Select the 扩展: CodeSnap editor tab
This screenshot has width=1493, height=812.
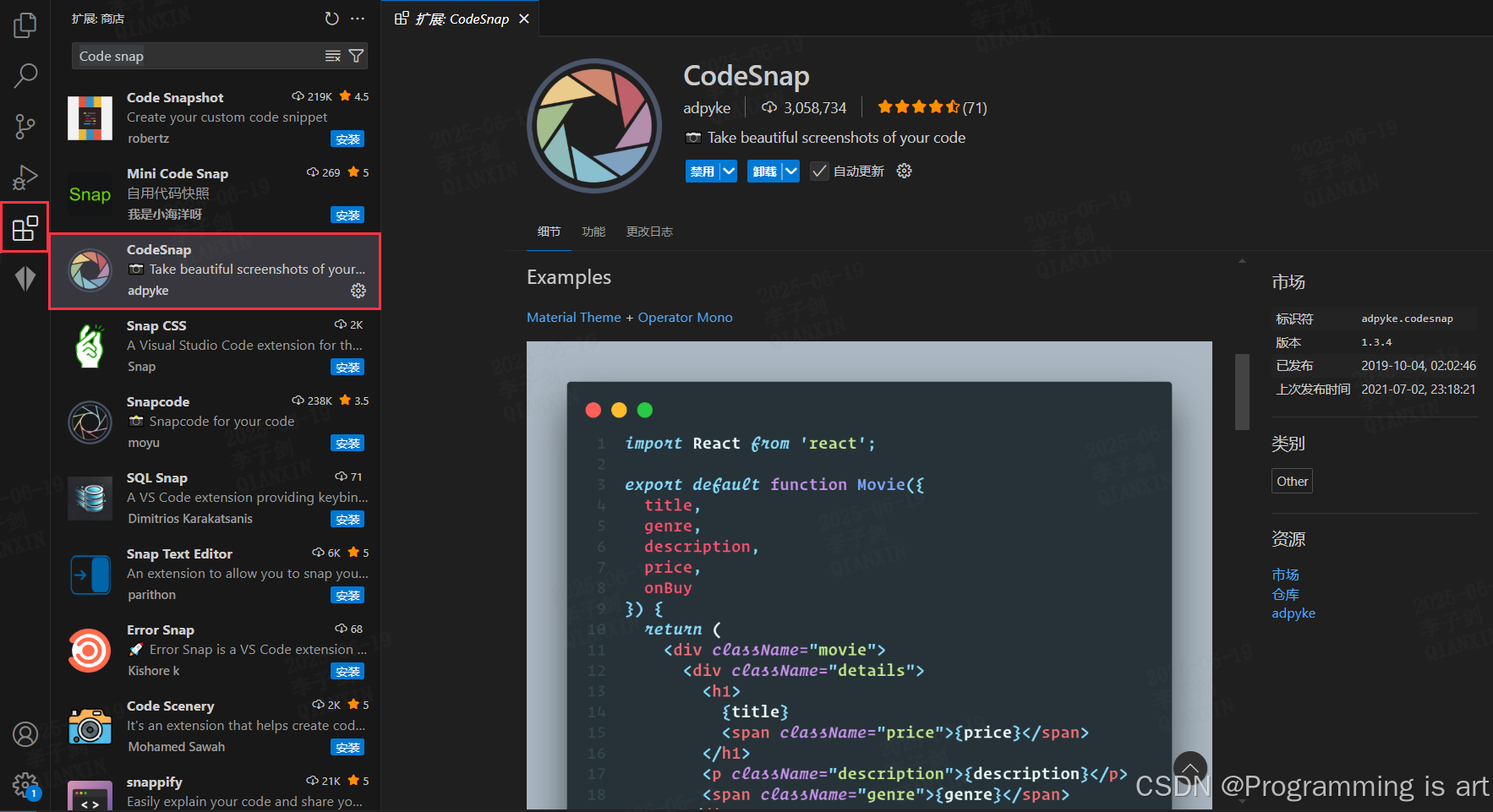click(x=462, y=19)
